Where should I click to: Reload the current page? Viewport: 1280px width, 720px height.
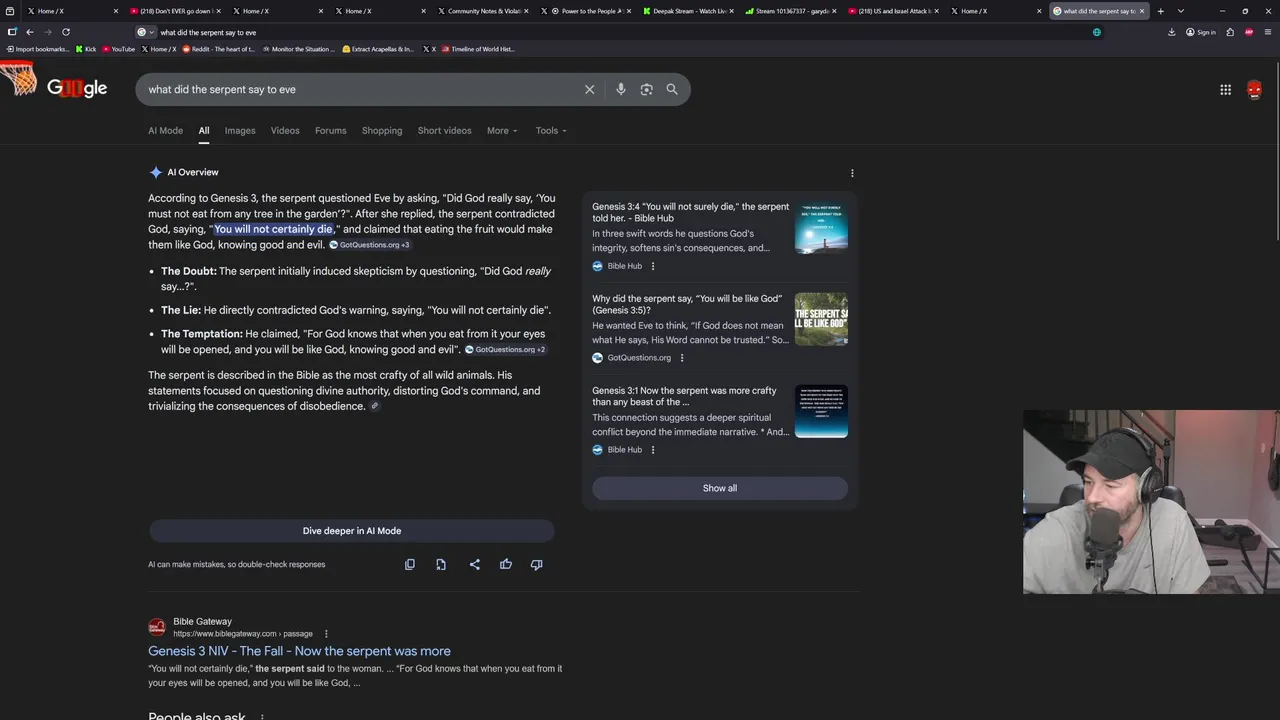[x=66, y=32]
